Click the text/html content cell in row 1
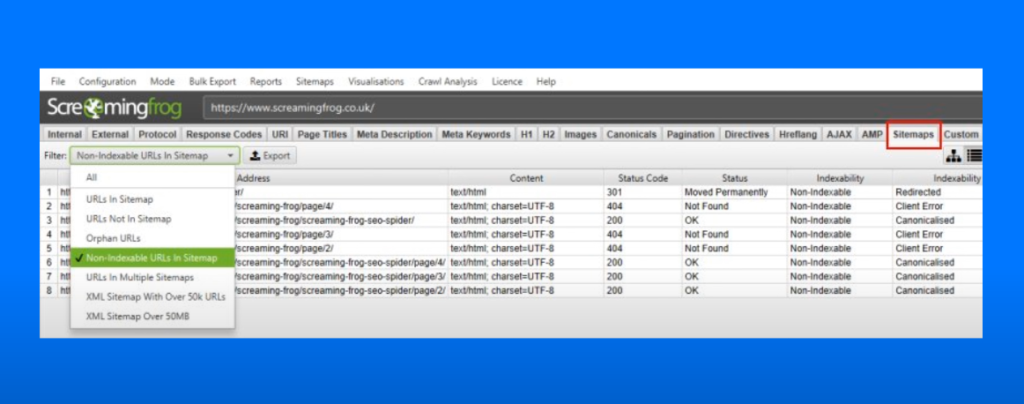Image resolution: width=1024 pixels, height=404 pixels. click(x=526, y=193)
